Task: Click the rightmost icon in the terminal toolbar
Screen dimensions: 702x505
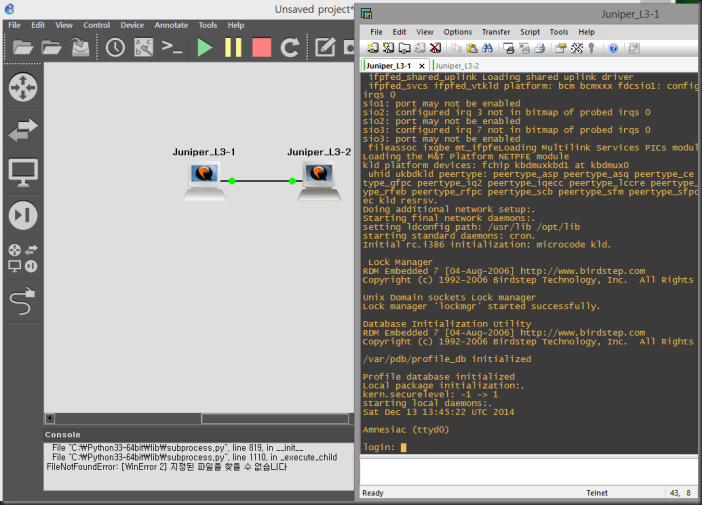Action: 634,48
